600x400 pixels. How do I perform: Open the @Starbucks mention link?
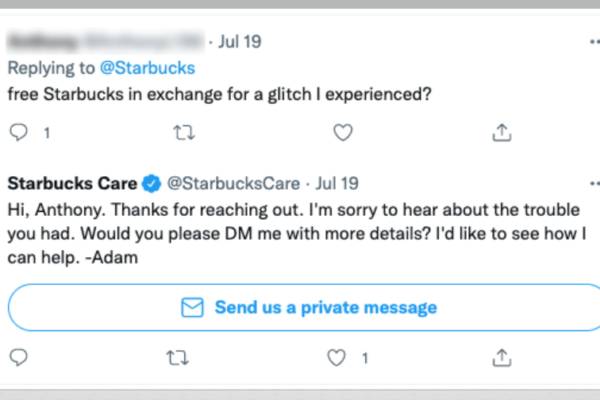pos(147,68)
